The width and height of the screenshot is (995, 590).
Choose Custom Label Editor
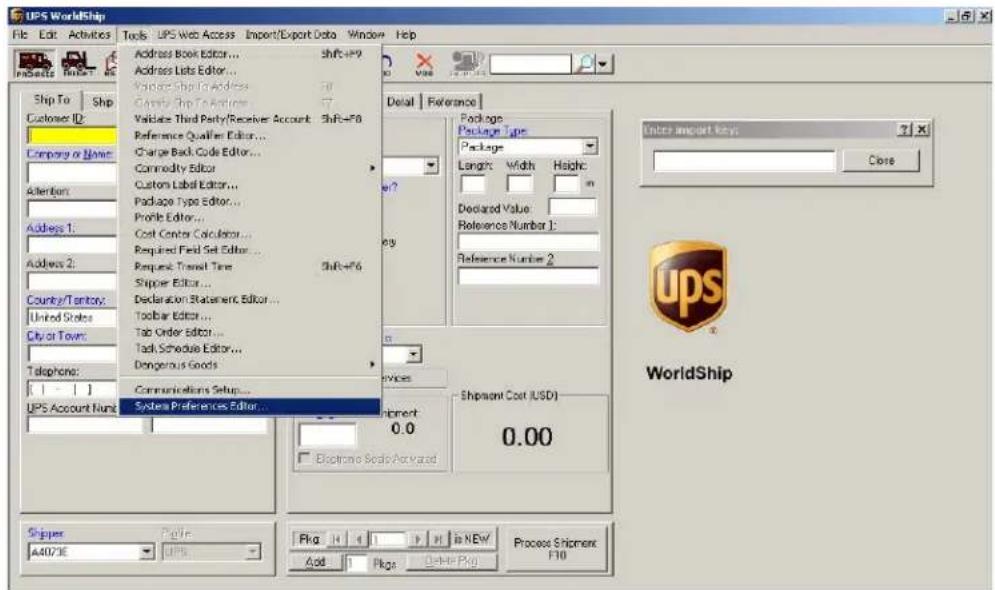point(250,185)
